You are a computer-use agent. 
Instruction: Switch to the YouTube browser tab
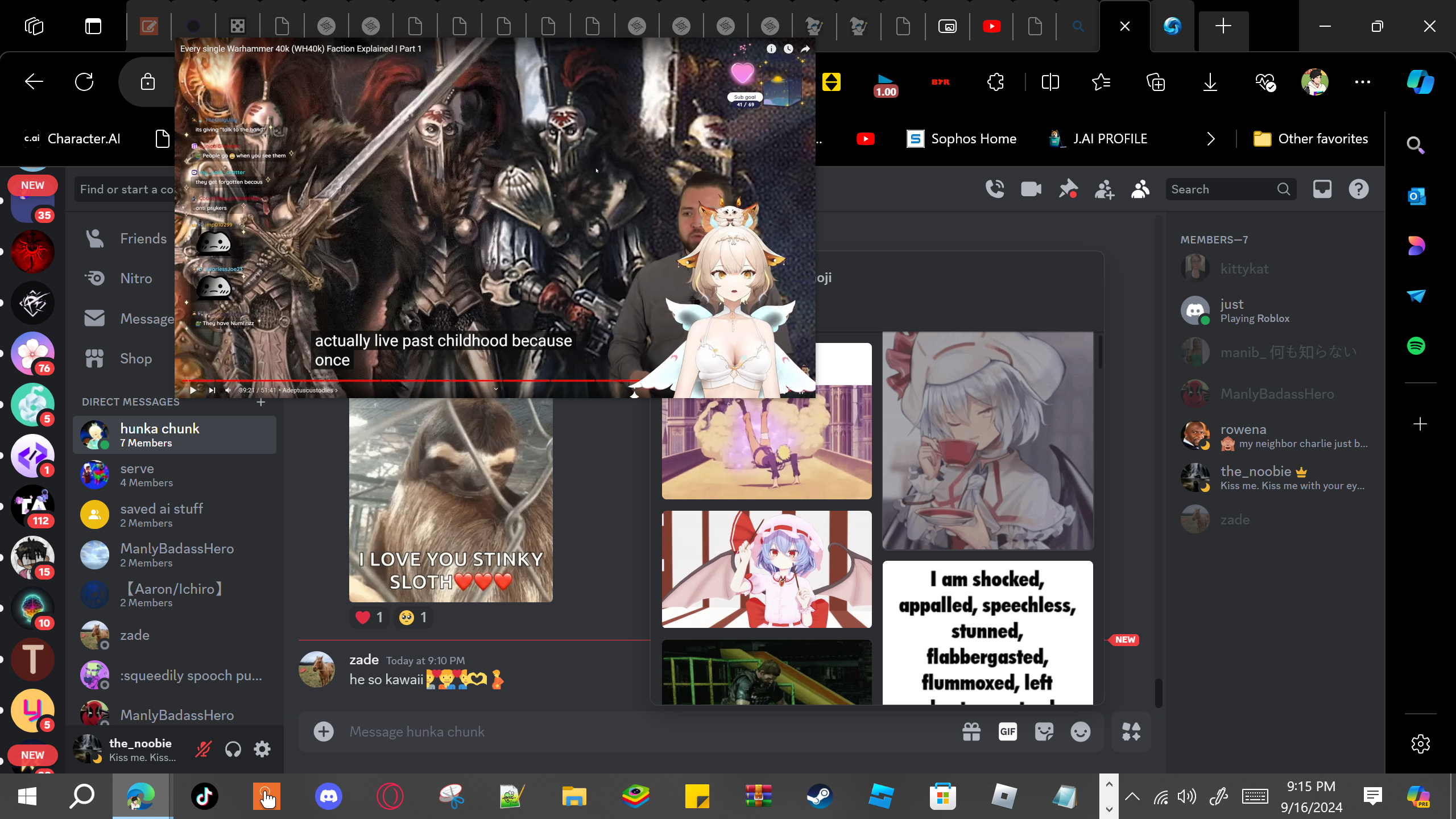(x=991, y=26)
